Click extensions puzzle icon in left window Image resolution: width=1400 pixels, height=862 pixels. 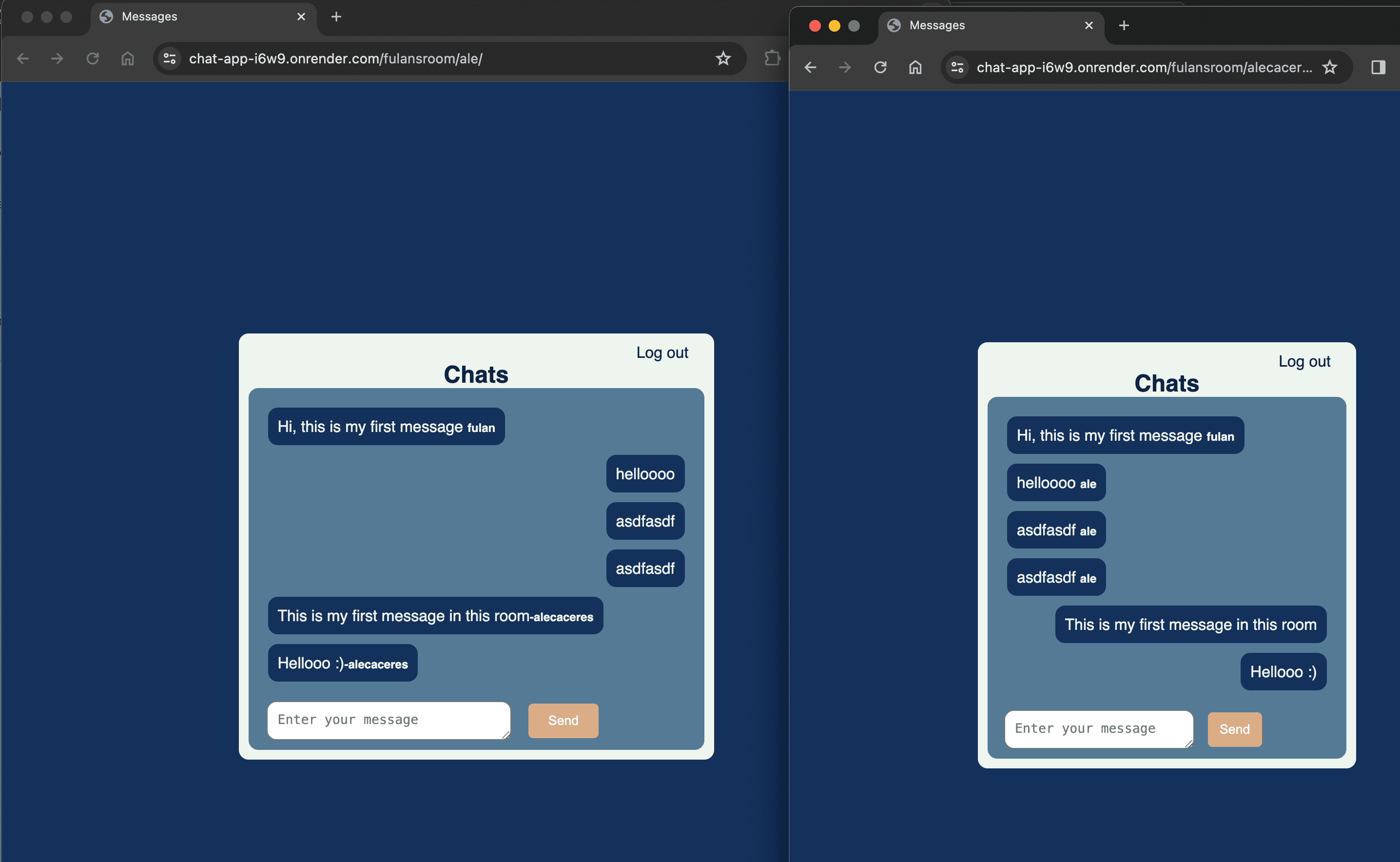[772, 58]
